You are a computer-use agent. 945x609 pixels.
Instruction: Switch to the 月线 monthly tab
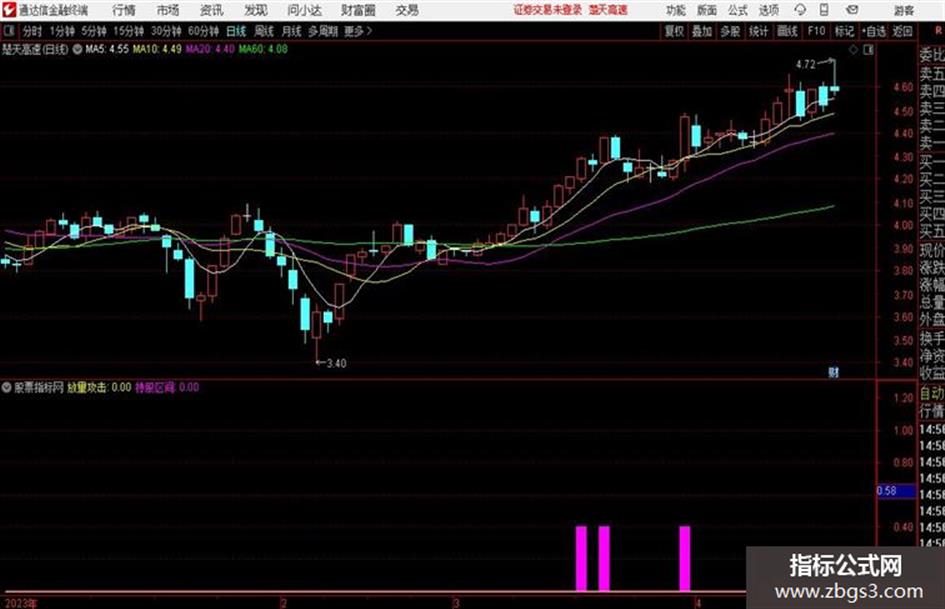coord(292,31)
